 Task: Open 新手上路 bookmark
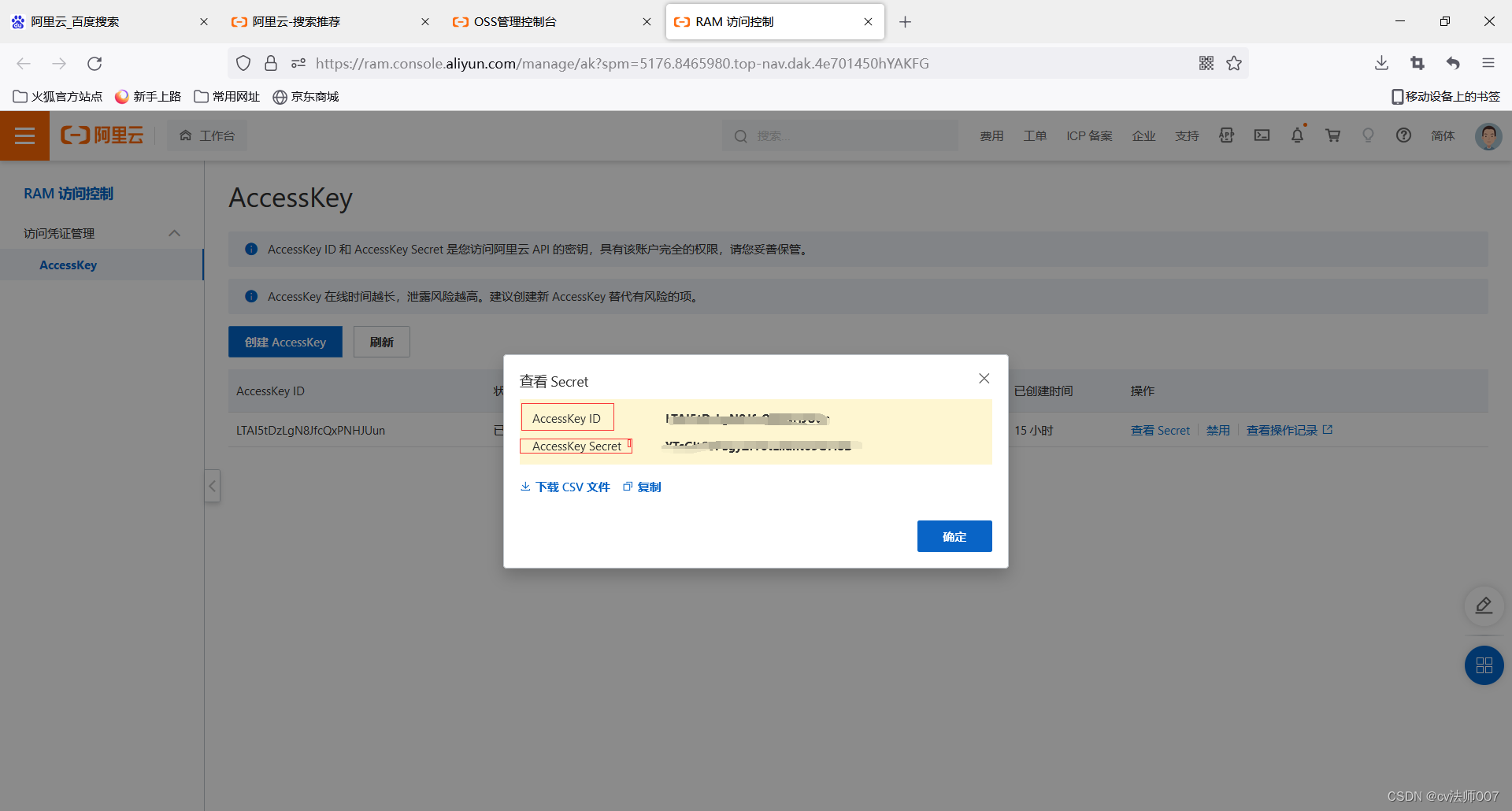click(x=148, y=97)
